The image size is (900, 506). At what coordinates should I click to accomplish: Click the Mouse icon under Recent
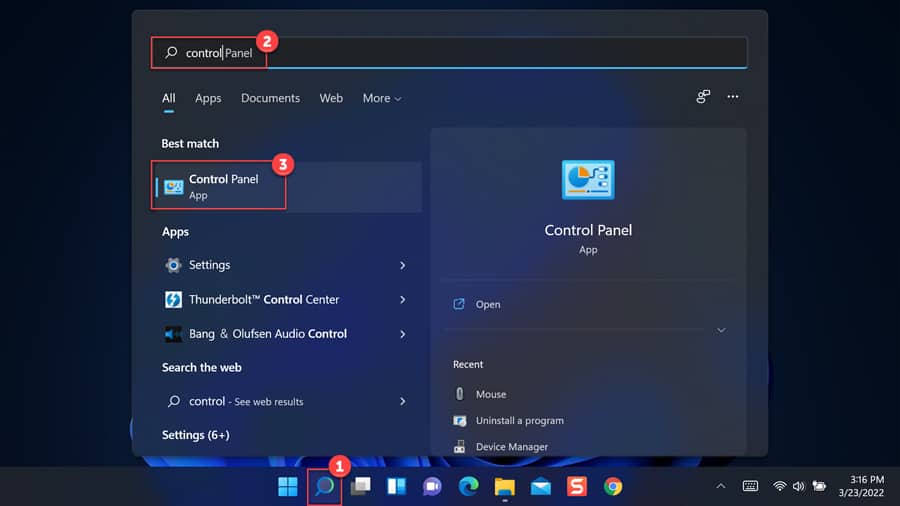pyautogui.click(x=459, y=394)
